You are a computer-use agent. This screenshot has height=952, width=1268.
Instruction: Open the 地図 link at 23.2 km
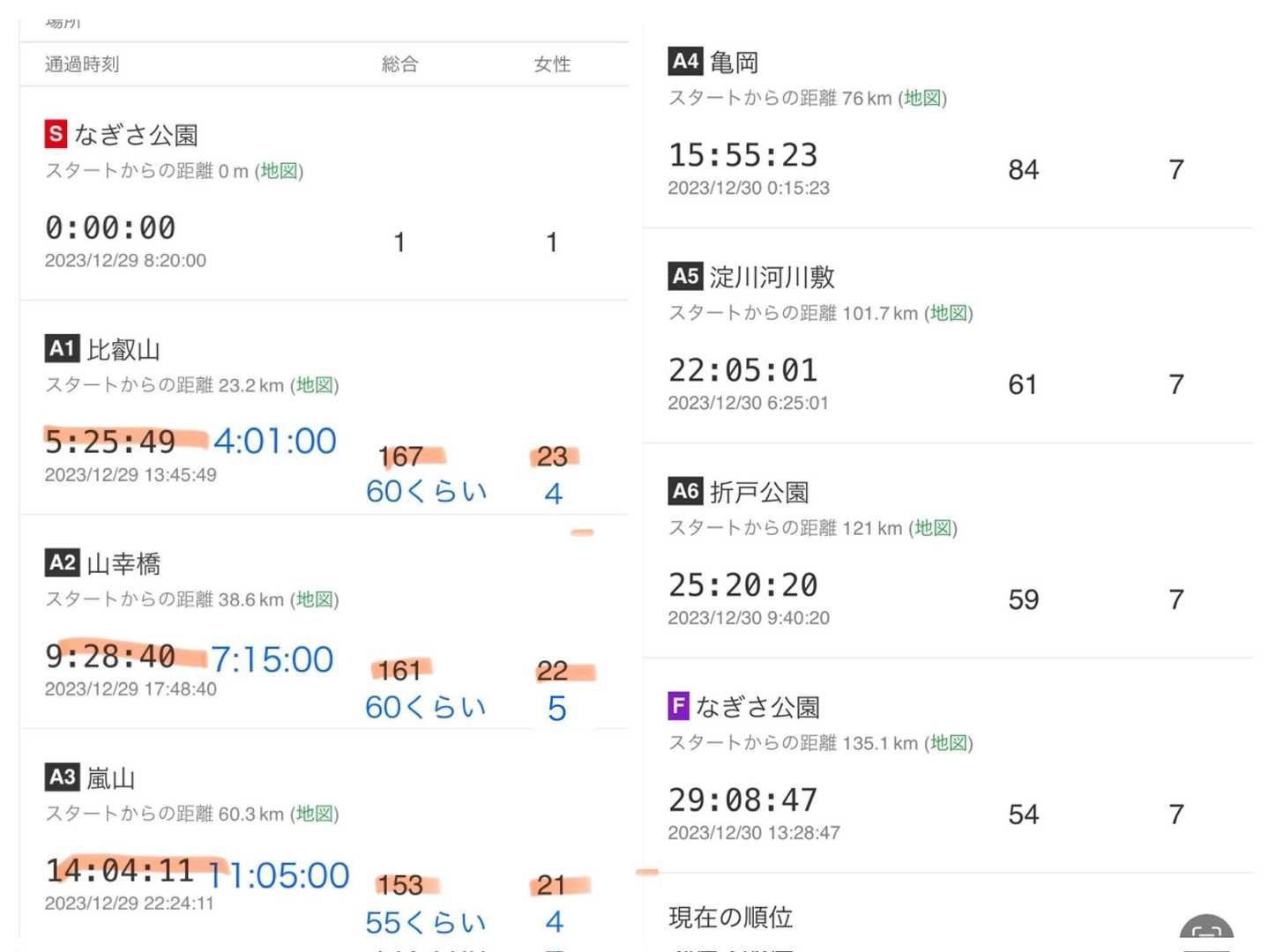pyautogui.click(x=314, y=385)
